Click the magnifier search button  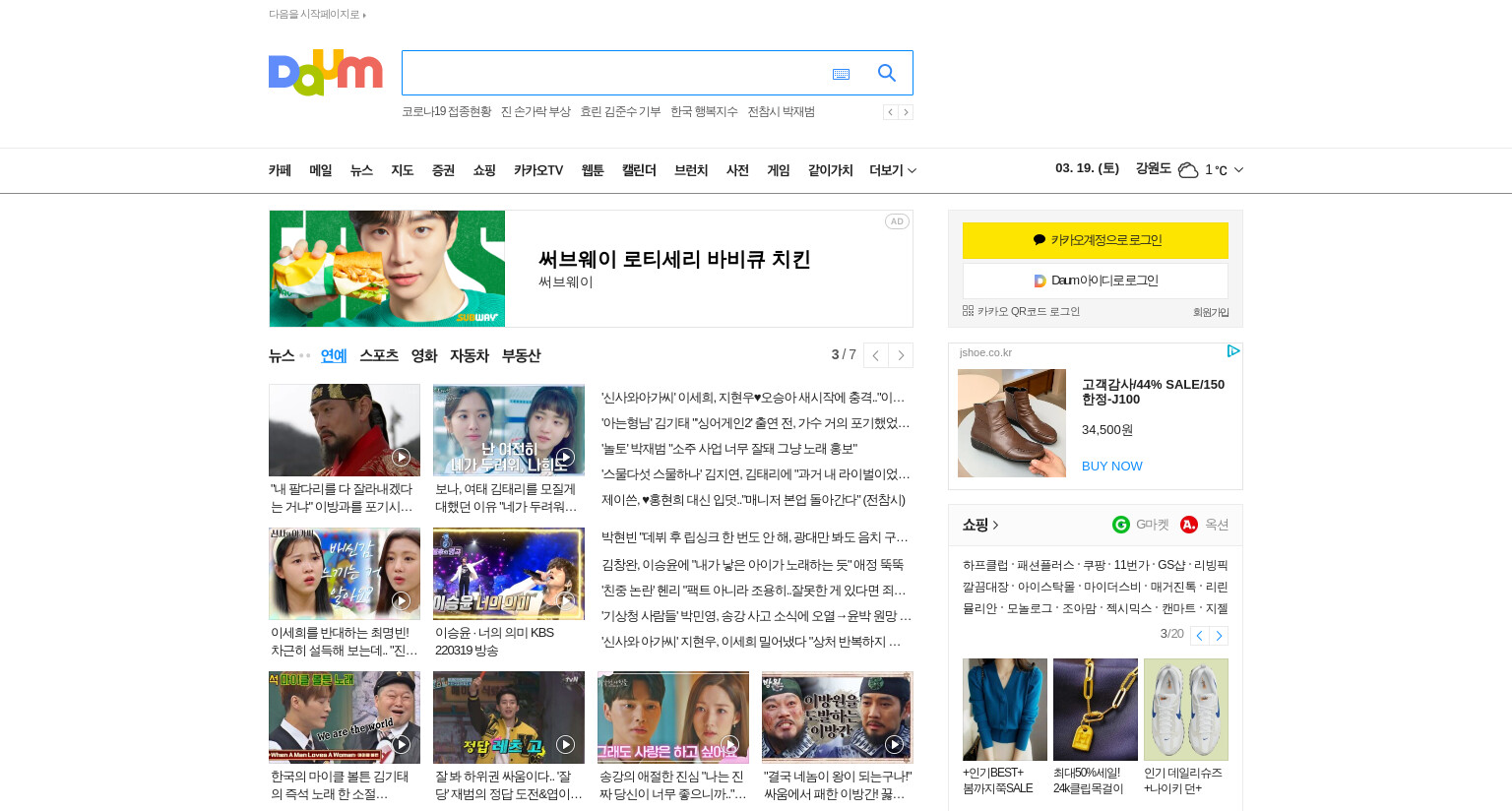886,73
